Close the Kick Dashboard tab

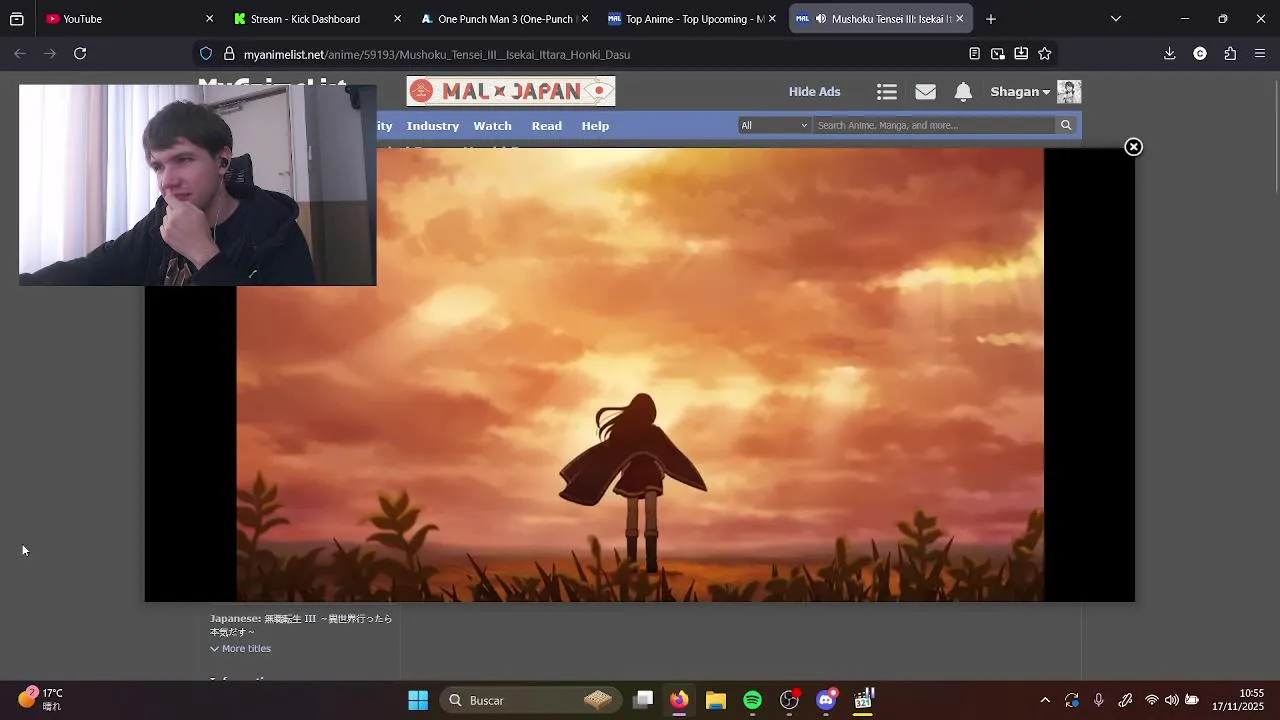[397, 19]
